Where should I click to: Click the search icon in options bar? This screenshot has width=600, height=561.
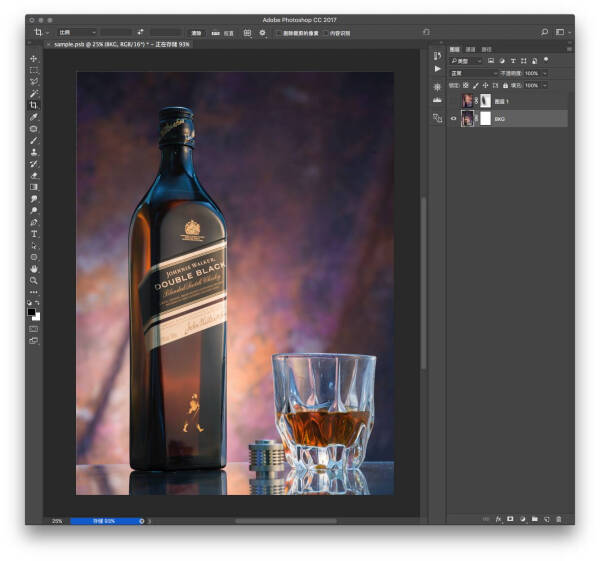pyautogui.click(x=544, y=32)
